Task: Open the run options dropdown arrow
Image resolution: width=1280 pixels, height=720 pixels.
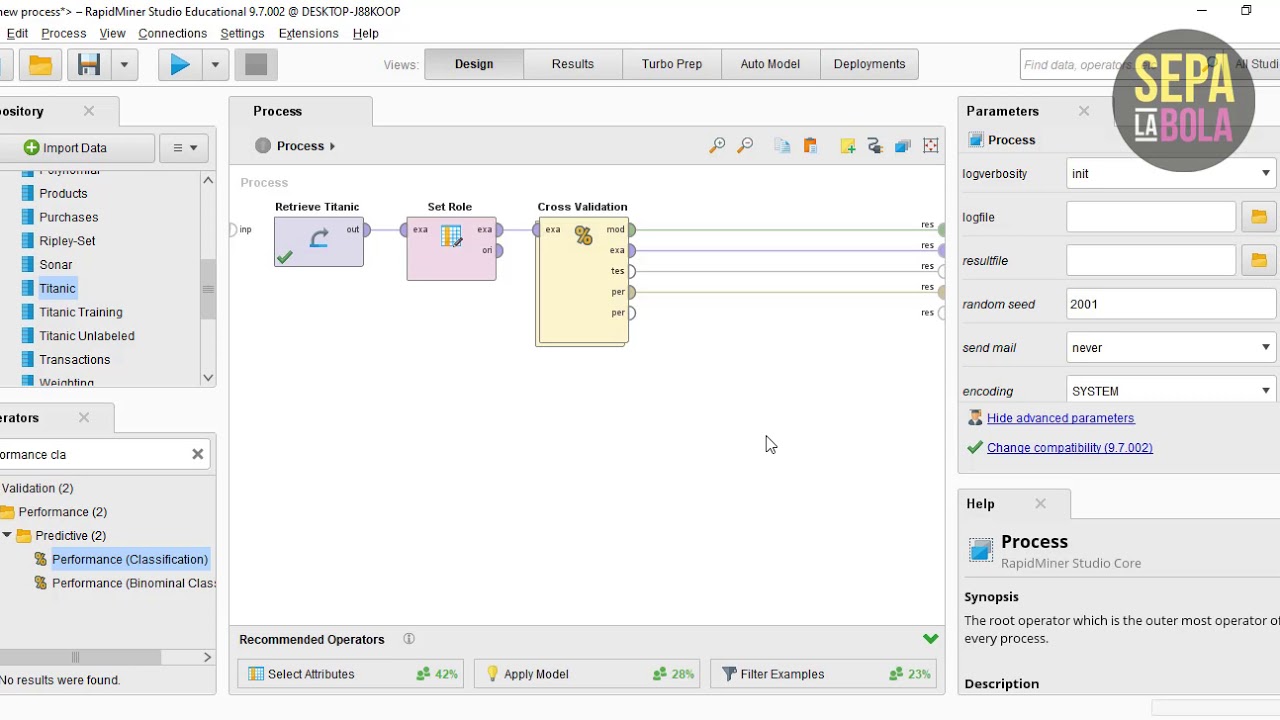Action: [214, 65]
